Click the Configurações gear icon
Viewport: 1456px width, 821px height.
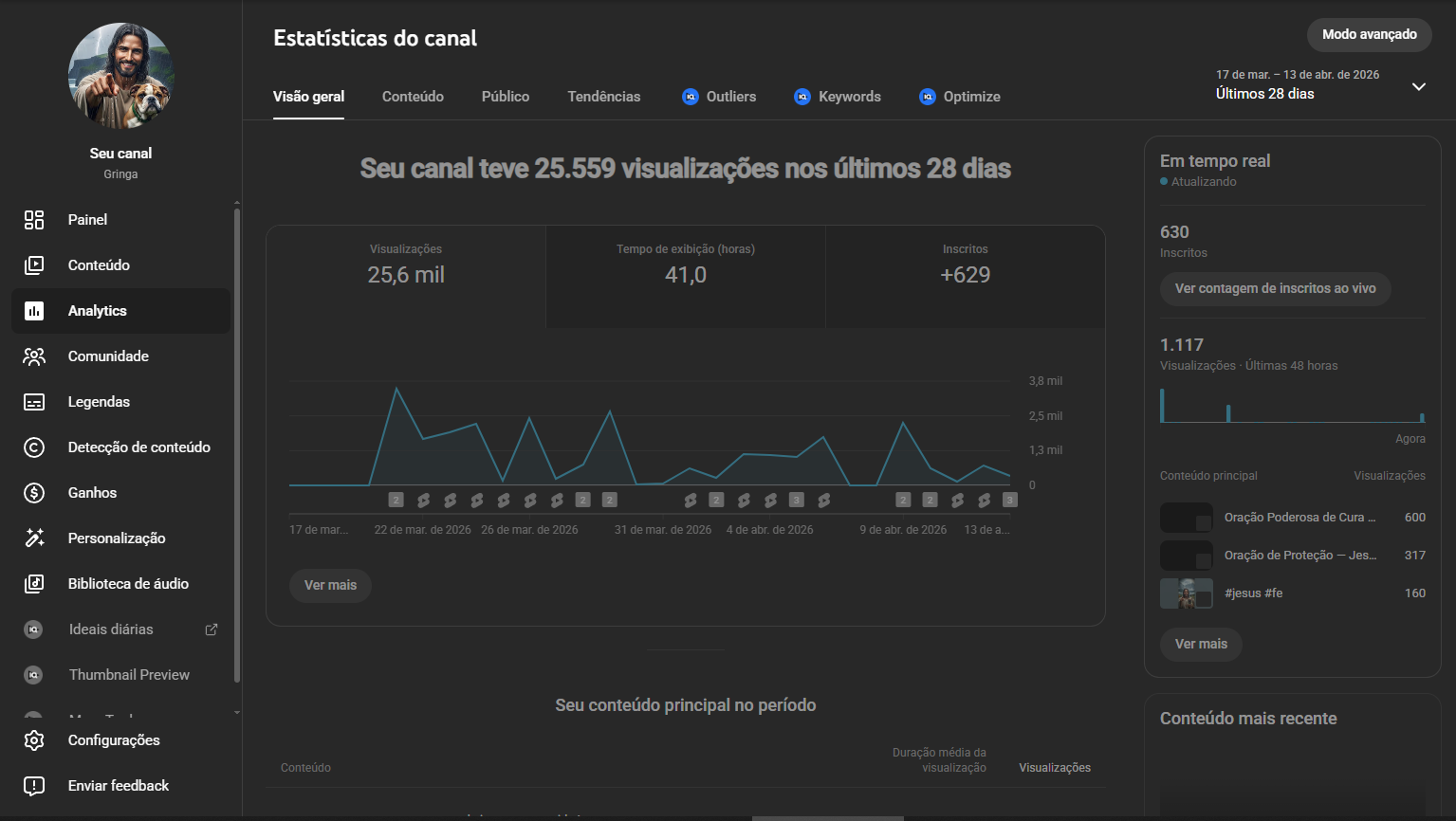[x=34, y=740]
